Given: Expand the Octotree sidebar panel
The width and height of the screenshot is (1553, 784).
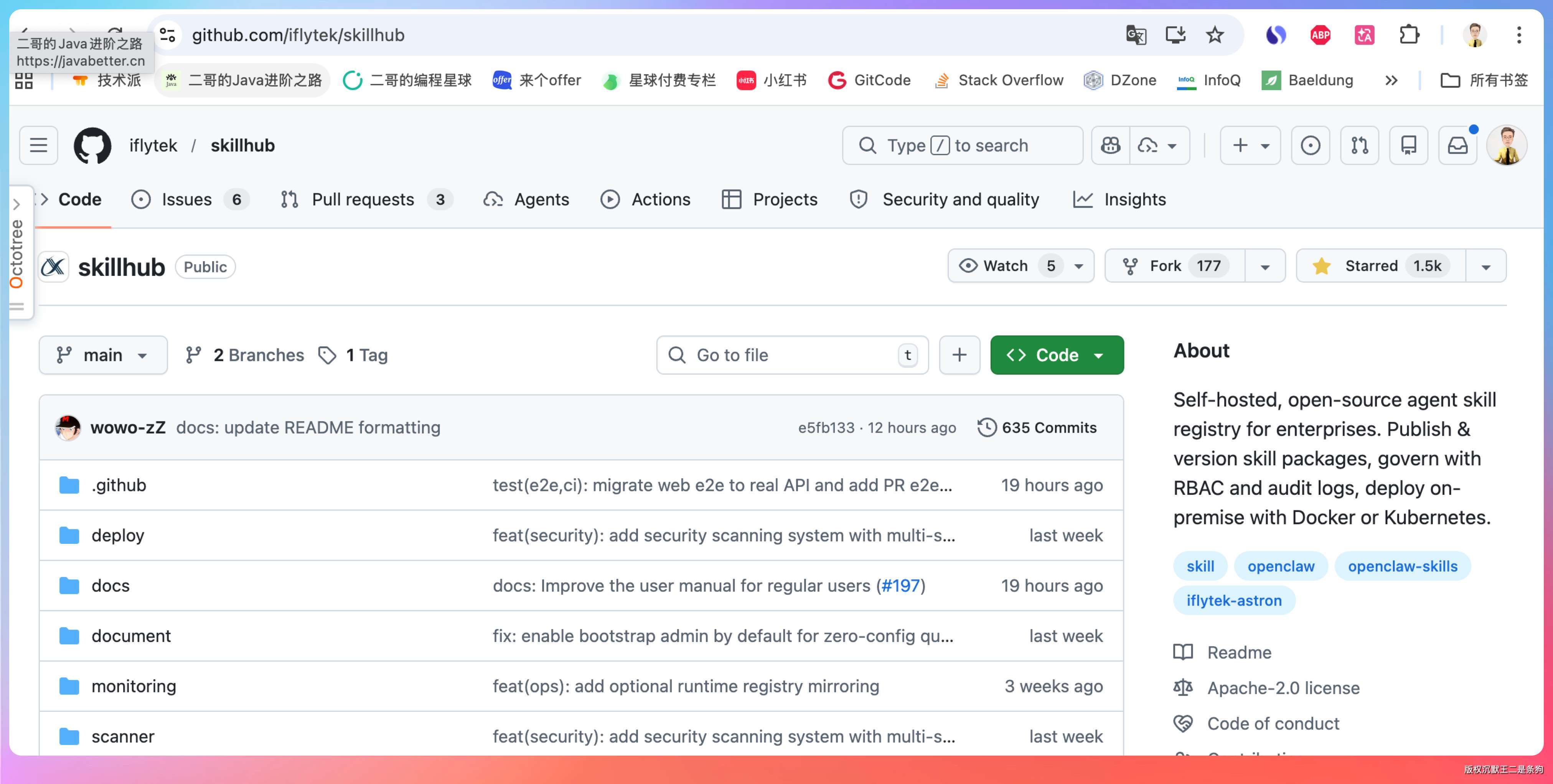Looking at the screenshot, I should [x=17, y=204].
